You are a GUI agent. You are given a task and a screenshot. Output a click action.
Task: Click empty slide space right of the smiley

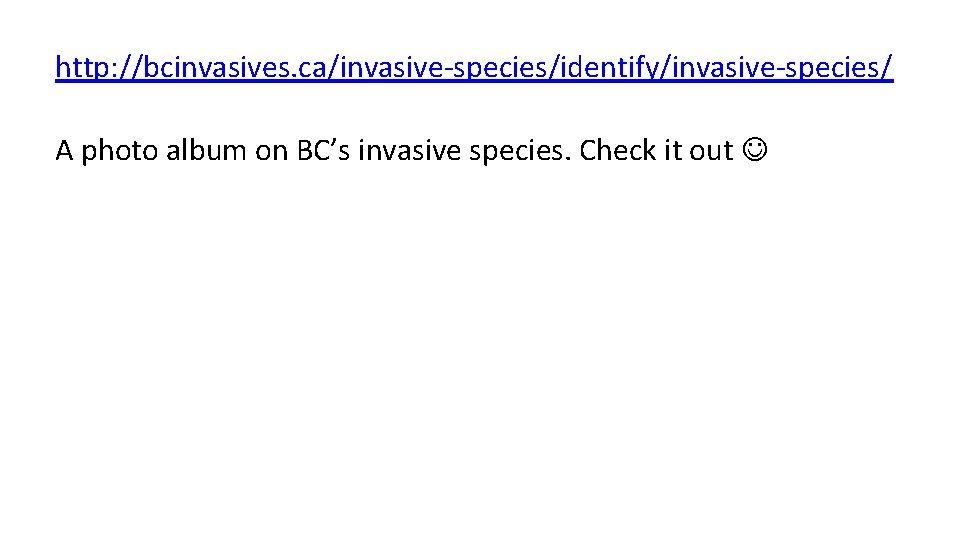click(x=860, y=151)
